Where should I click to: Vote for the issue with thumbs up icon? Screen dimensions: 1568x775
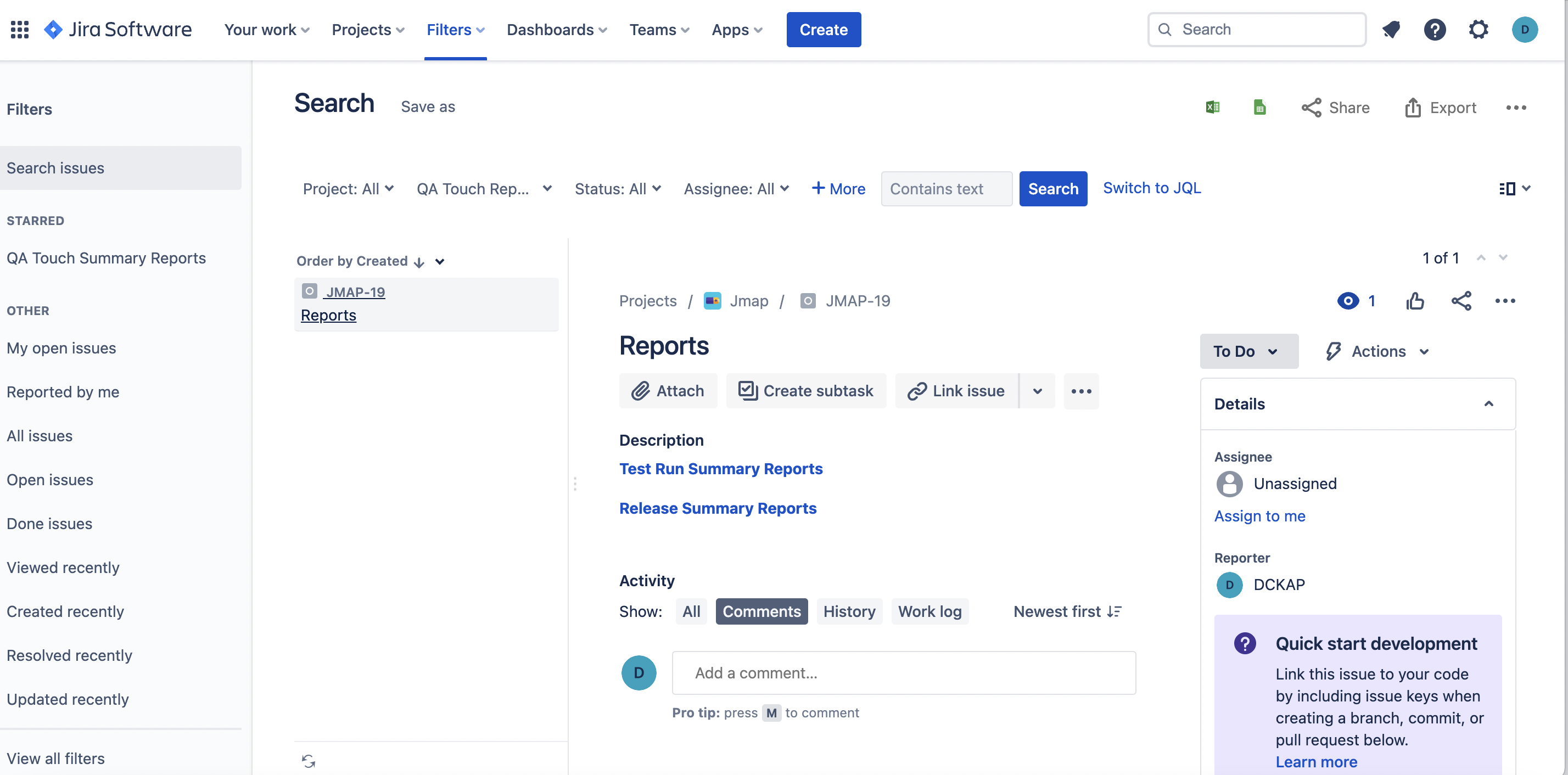pyautogui.click(x=1415, y=301)
